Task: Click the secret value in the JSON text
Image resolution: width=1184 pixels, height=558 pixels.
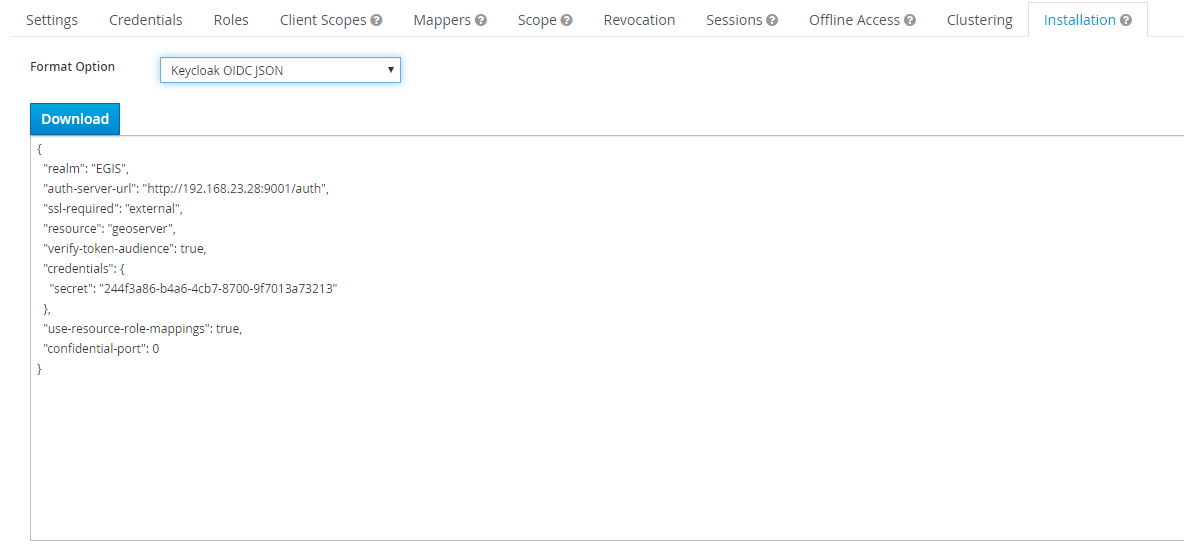Action: click(219, 288)
